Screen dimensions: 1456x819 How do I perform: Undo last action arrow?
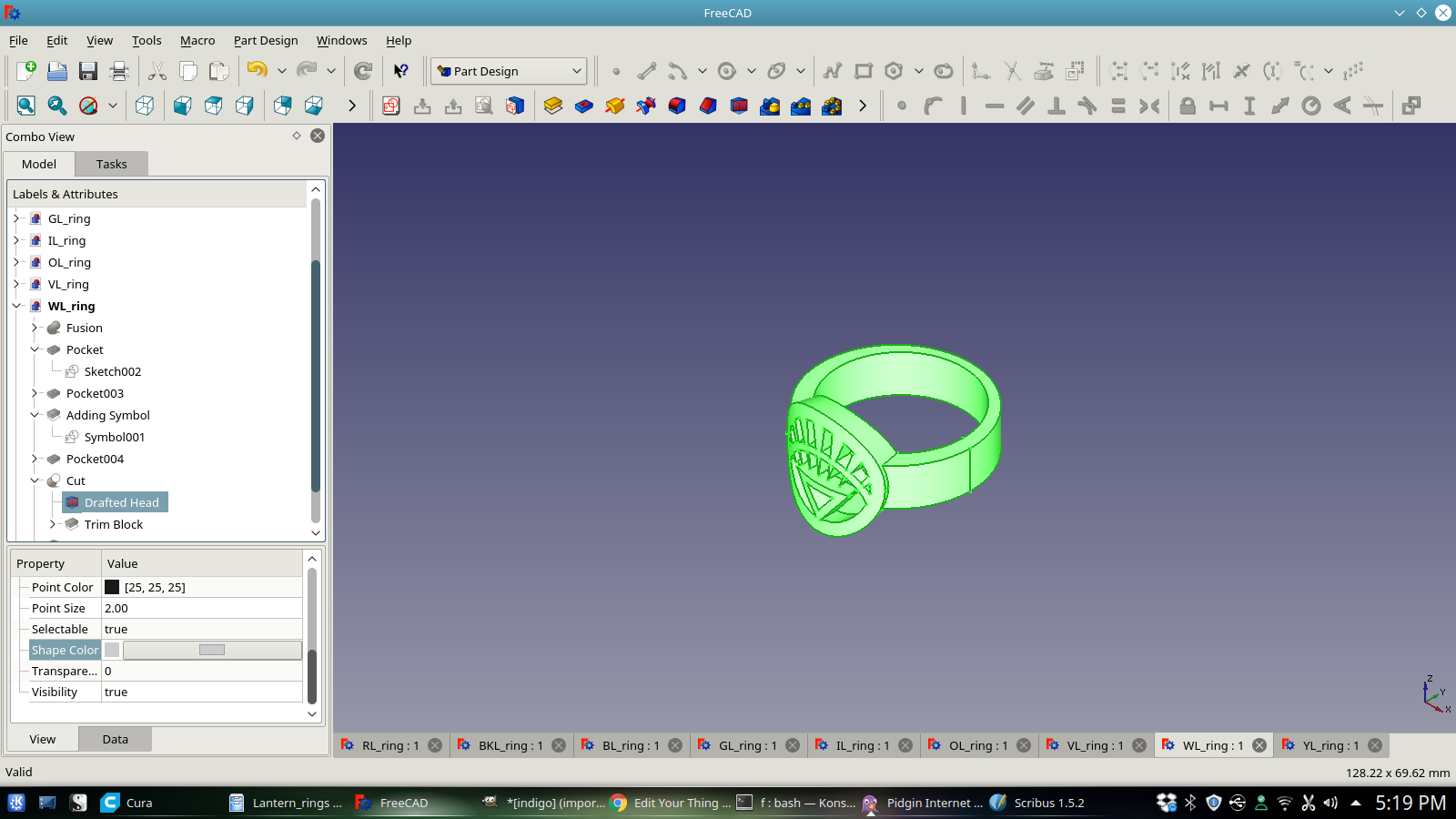coord(258,70)
